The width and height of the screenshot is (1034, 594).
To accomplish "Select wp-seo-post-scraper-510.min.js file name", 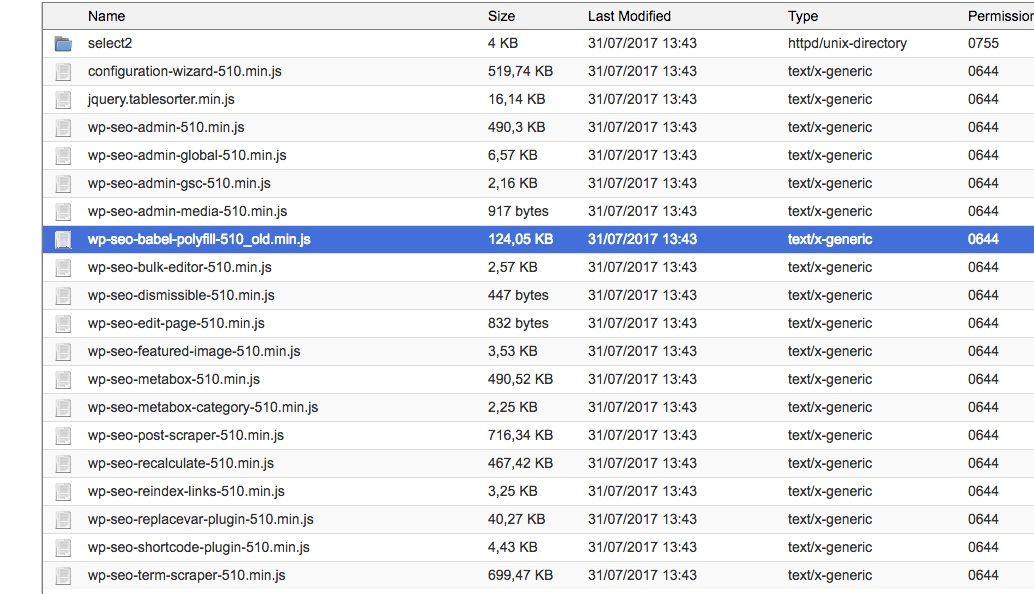I will tap(186, 436).
